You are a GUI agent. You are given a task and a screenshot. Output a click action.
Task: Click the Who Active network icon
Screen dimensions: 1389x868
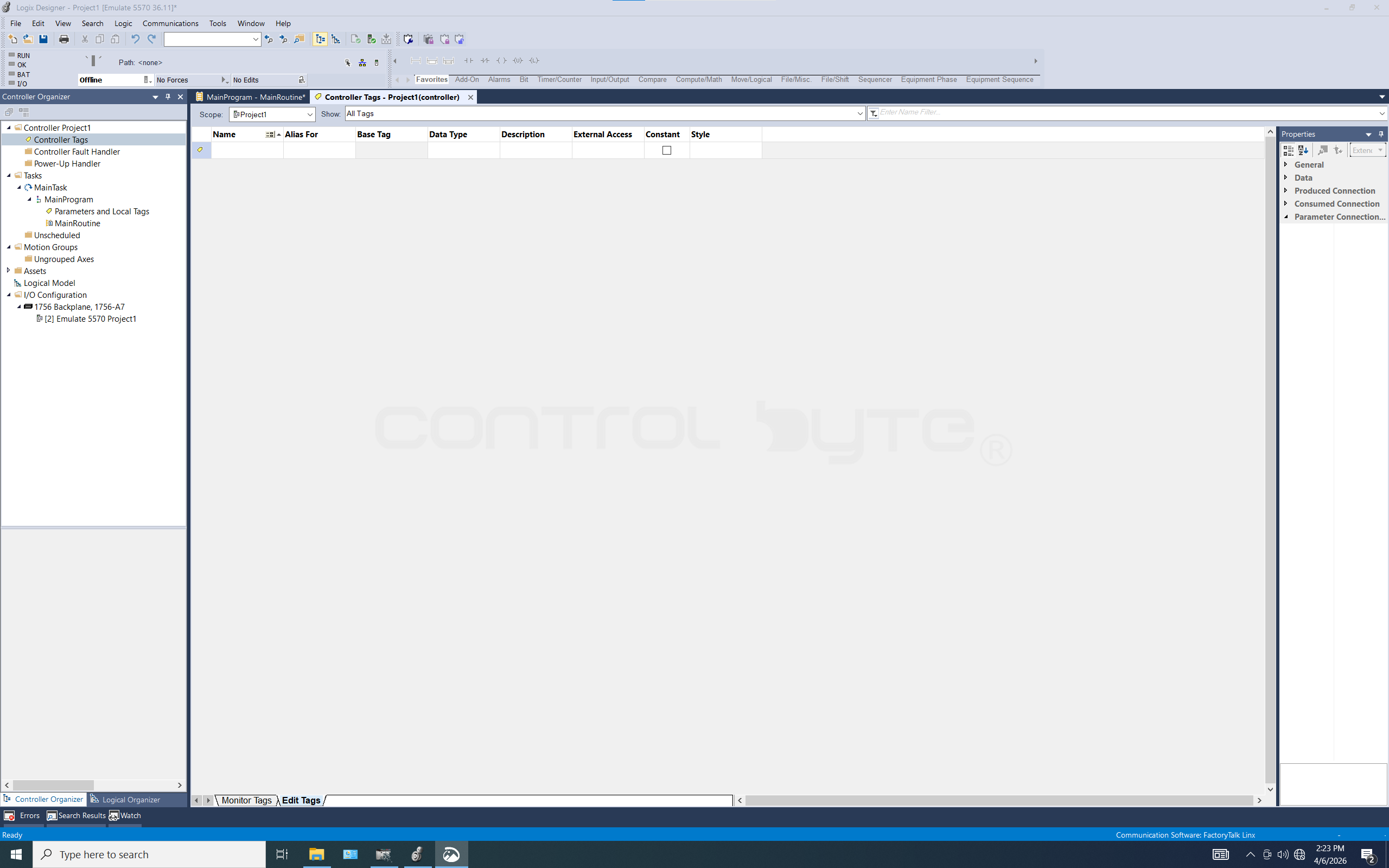[362, 62]
